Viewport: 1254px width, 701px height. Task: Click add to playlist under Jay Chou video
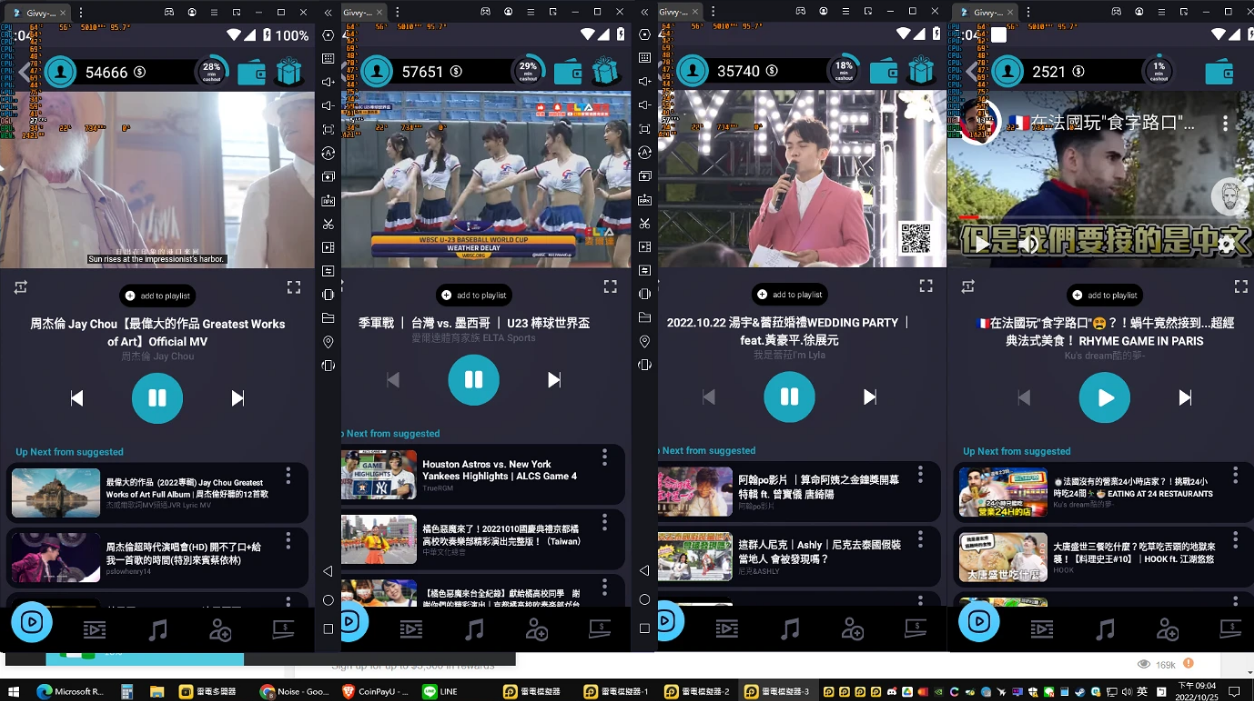click(x=158, y=296)
